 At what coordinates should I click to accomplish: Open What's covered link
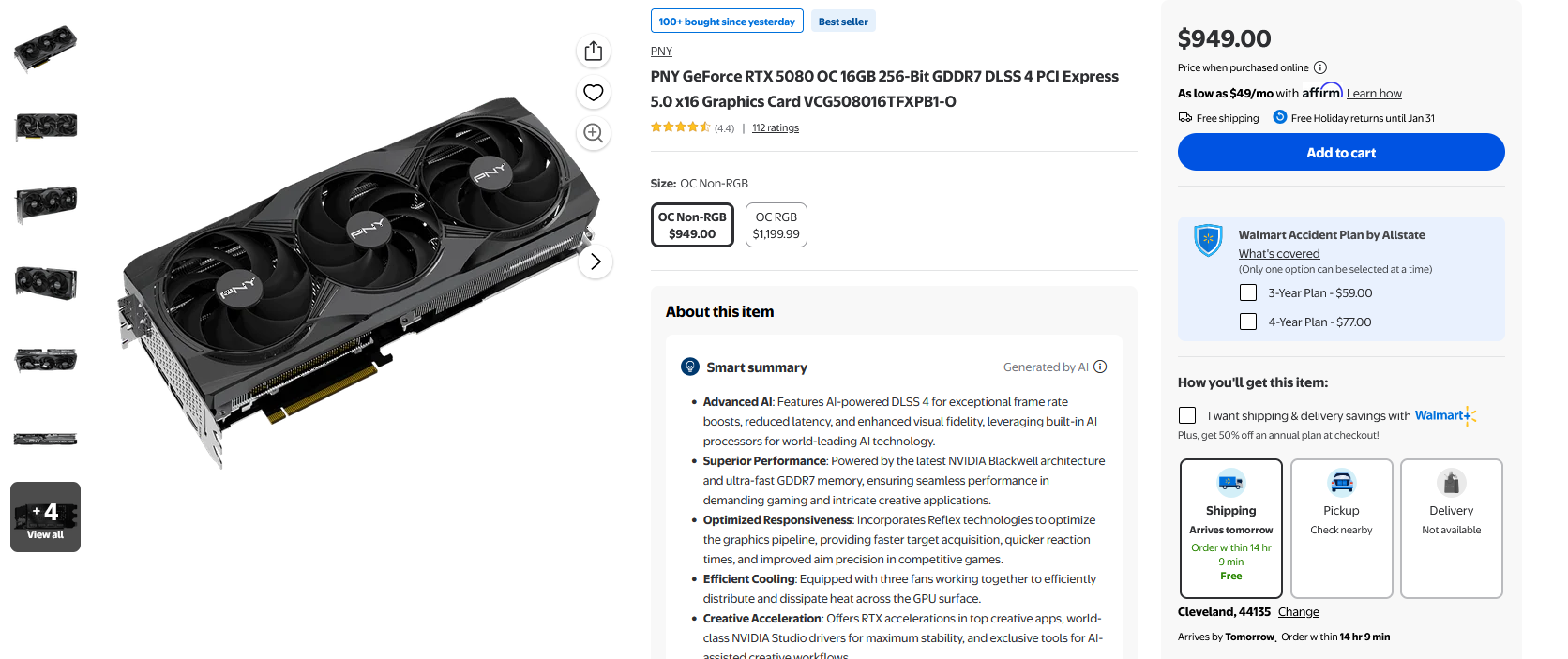[x=1279, y=254]
